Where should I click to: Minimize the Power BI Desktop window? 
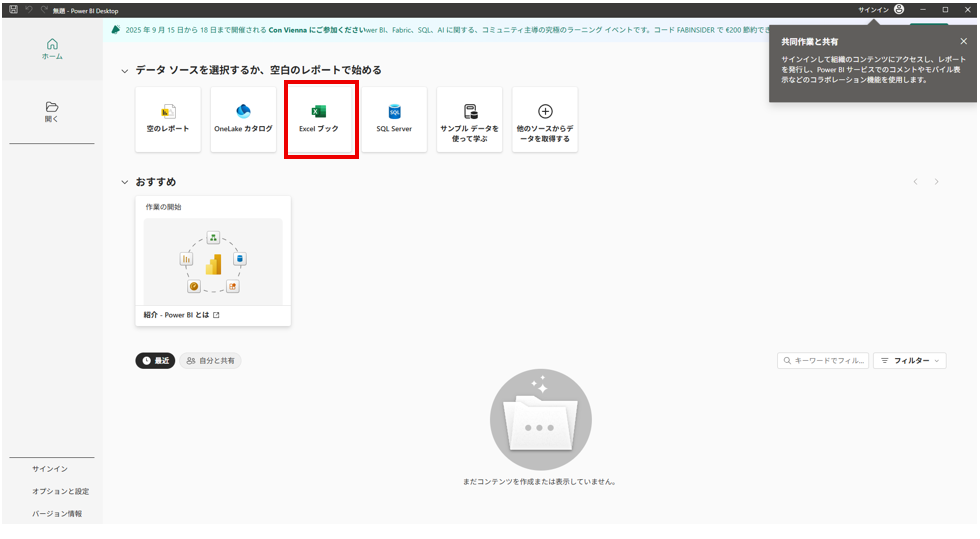pos(922,9)
